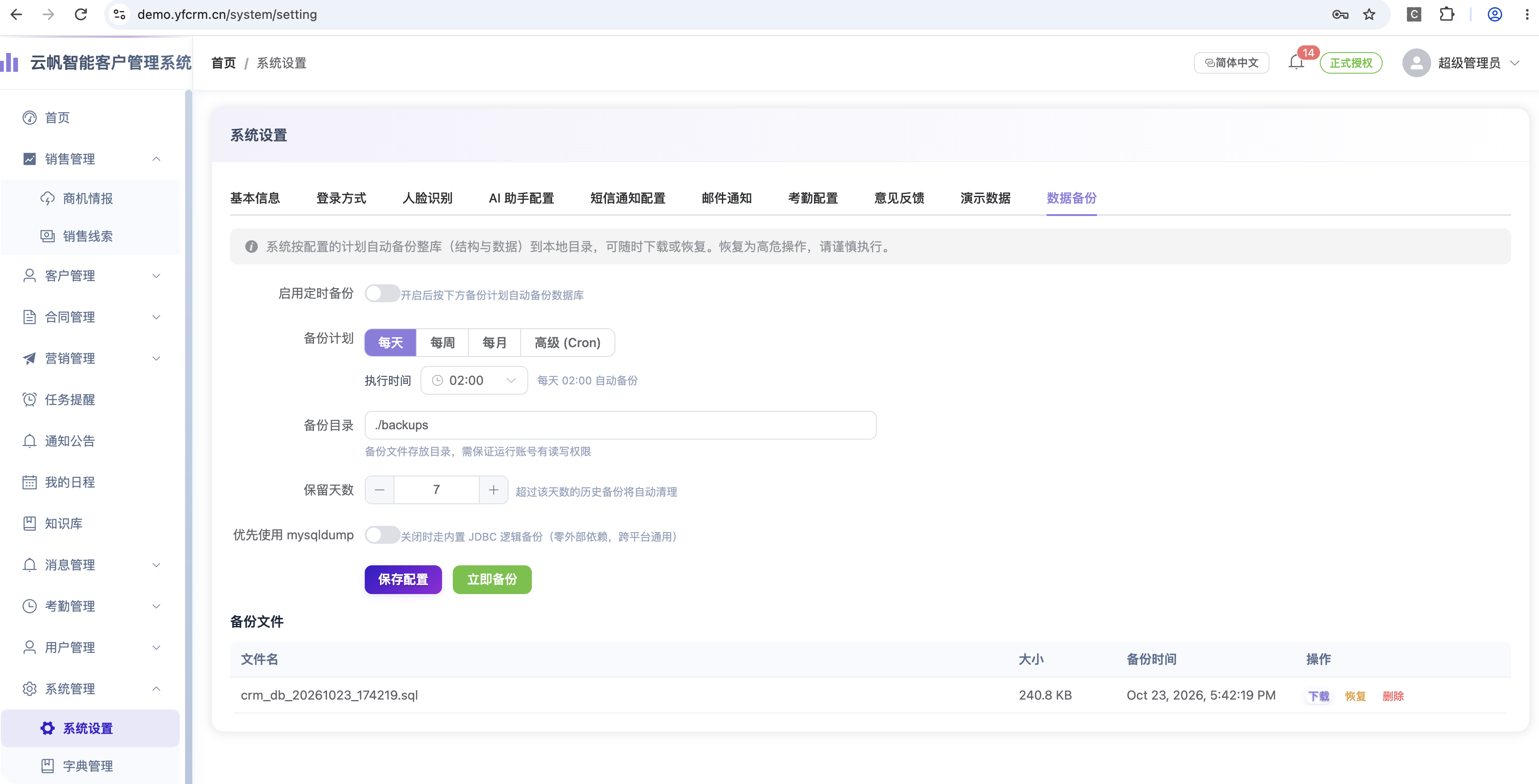1539x784 pixels.
Task: Click the info icon in the backup notice
Action: point(252,247)
